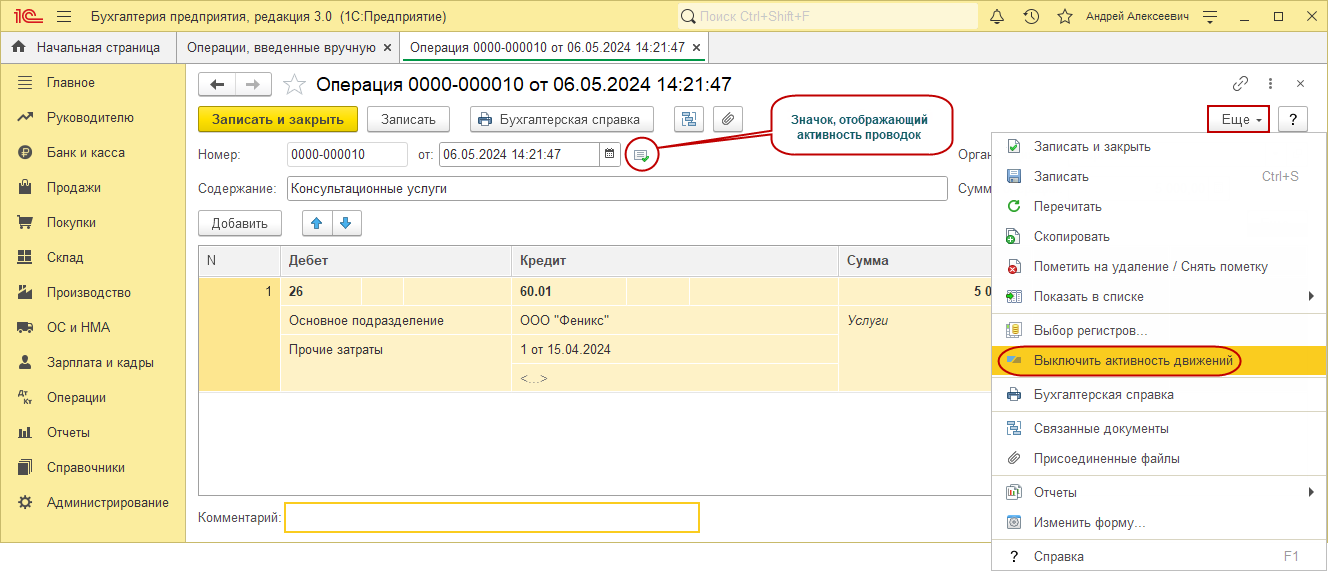Open Справочники section in sidebar

(93, 467)
